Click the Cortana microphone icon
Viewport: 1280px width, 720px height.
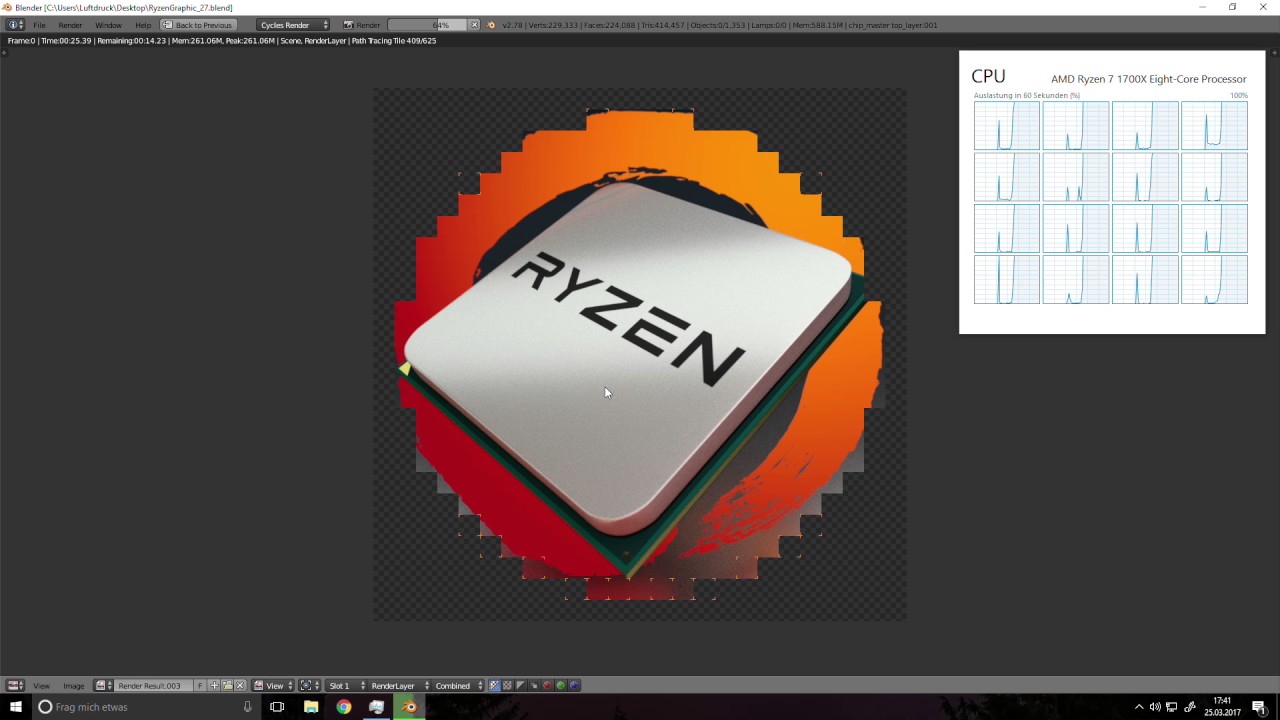[247, 707]
